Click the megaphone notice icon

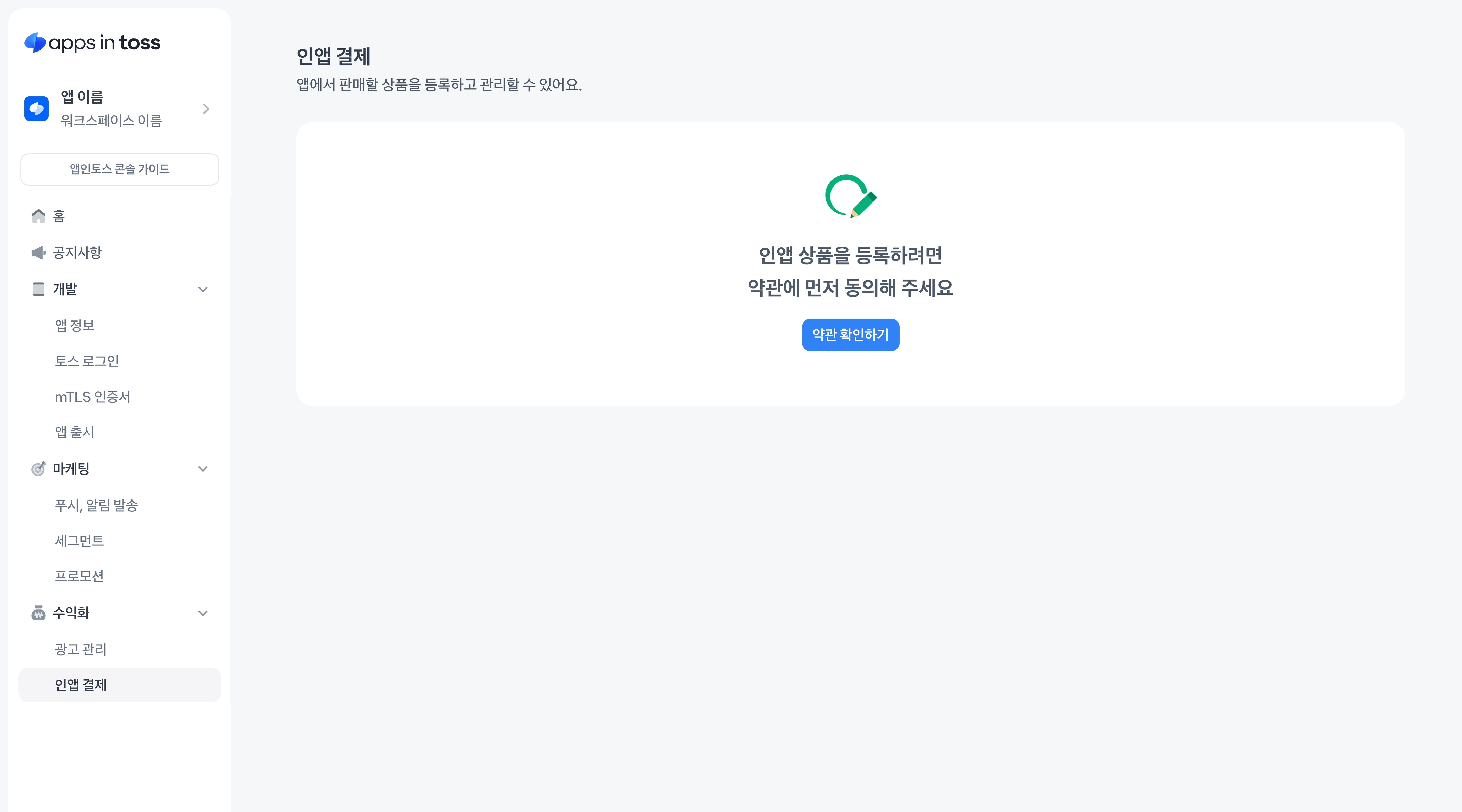38,252
